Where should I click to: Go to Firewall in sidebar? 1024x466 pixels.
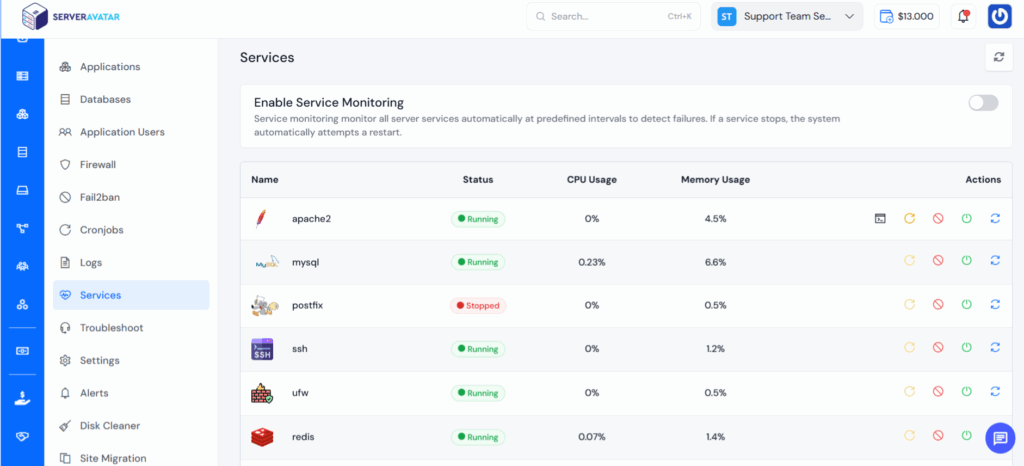(x=97, y=164)
